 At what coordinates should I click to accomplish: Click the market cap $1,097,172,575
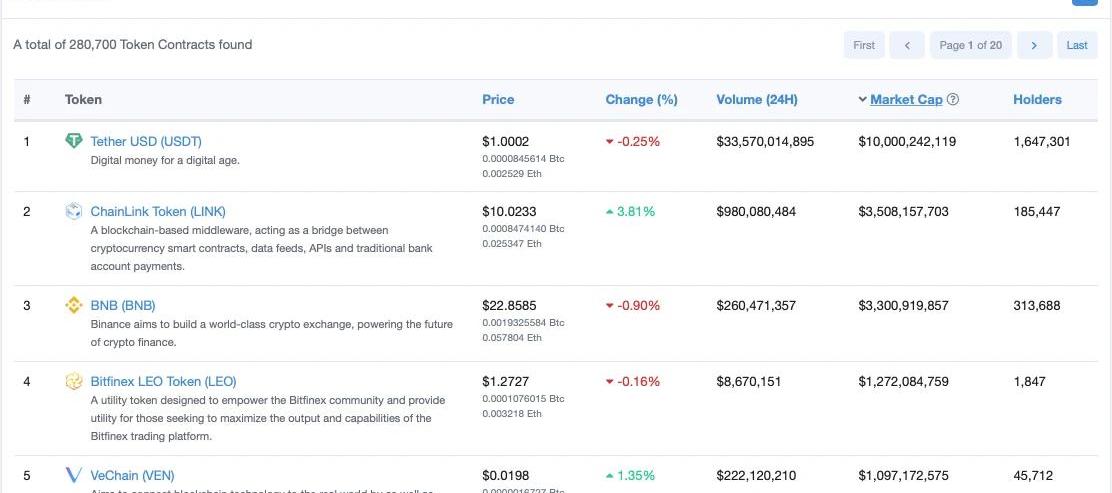pos(904,475)
